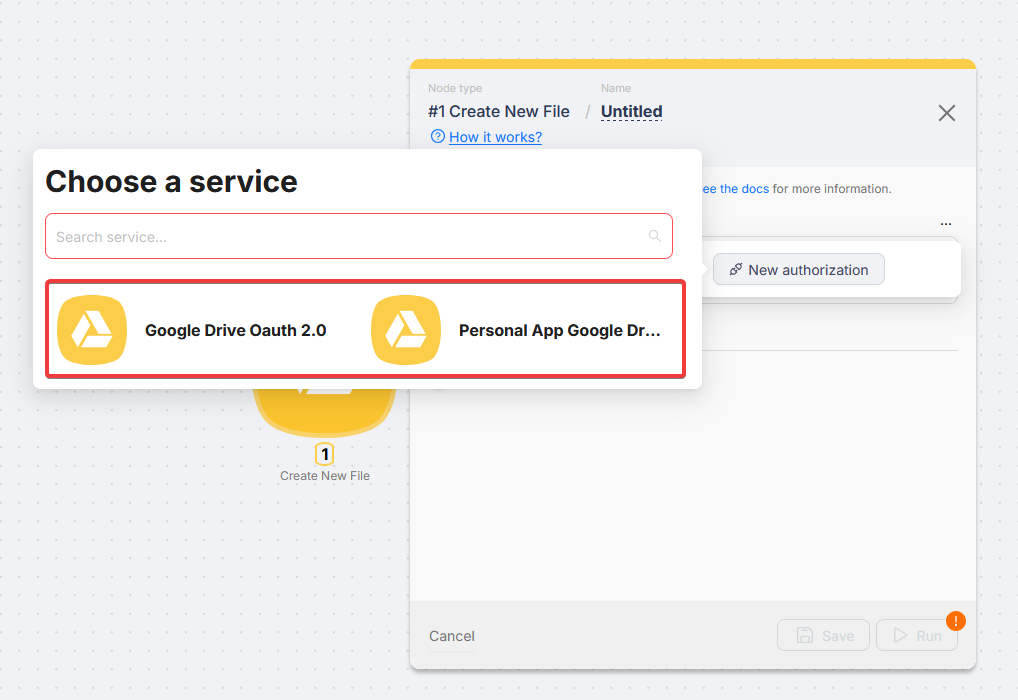Click the floppy disk Save icon
The width and height of the screenshot is (1018, 700).
point(805,636)
